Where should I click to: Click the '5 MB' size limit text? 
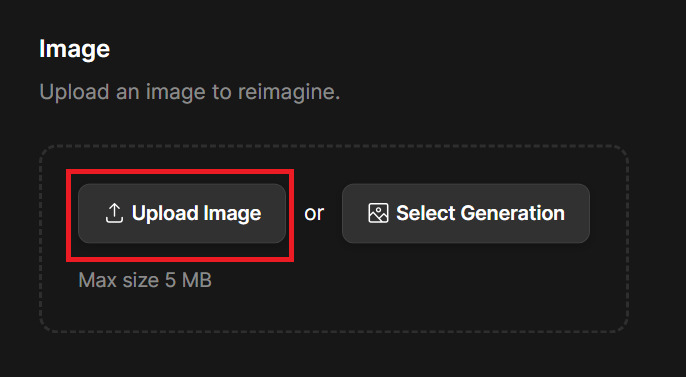pyautogui.click(x=188, y=280)
